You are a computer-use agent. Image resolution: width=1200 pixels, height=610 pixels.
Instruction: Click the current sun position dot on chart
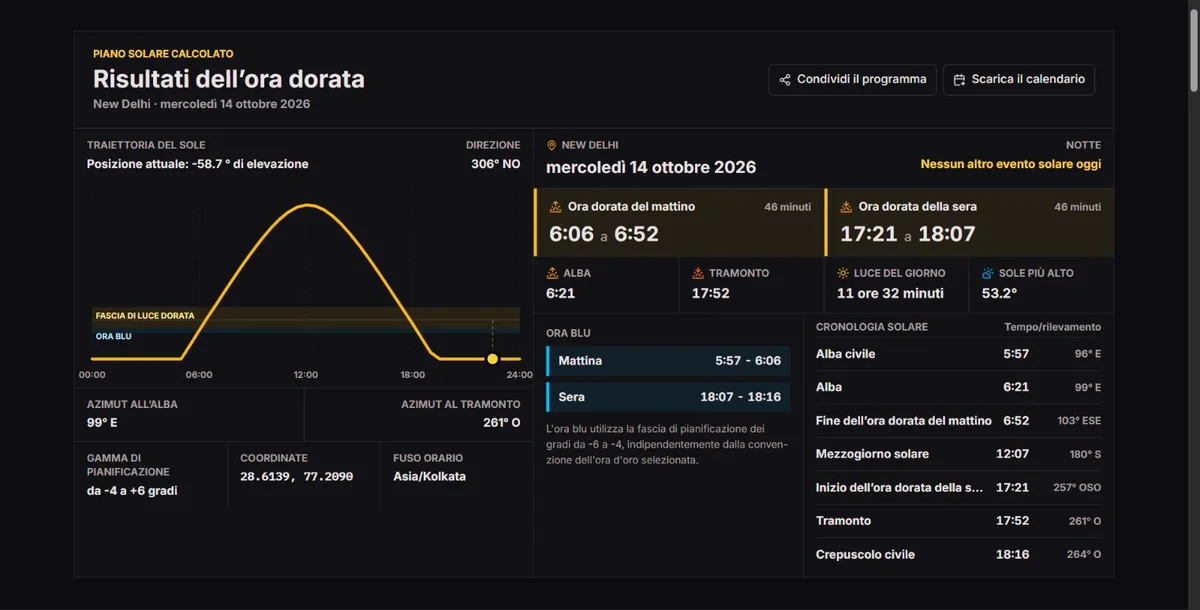coord(492,358)
